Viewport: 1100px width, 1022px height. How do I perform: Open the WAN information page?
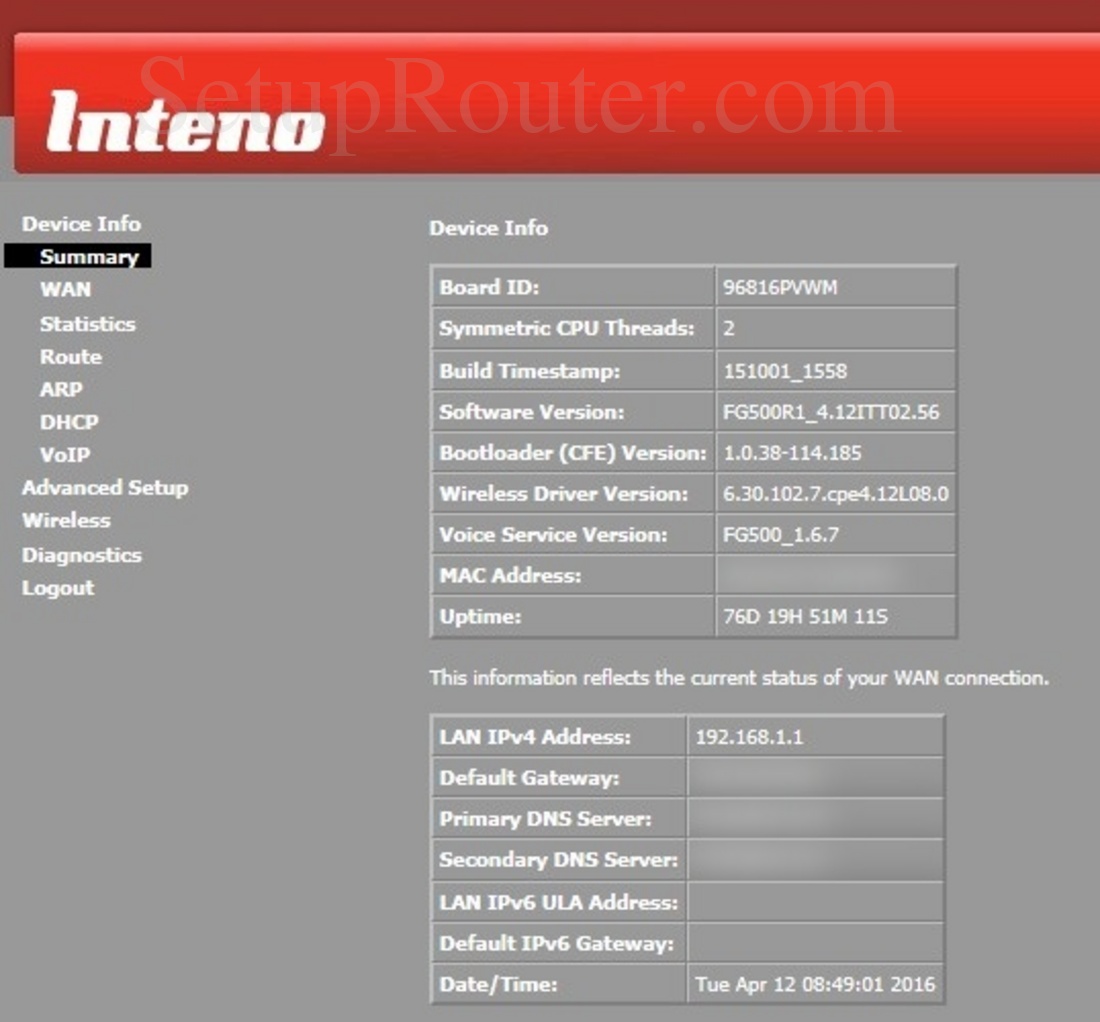click(x=65, y=289)
